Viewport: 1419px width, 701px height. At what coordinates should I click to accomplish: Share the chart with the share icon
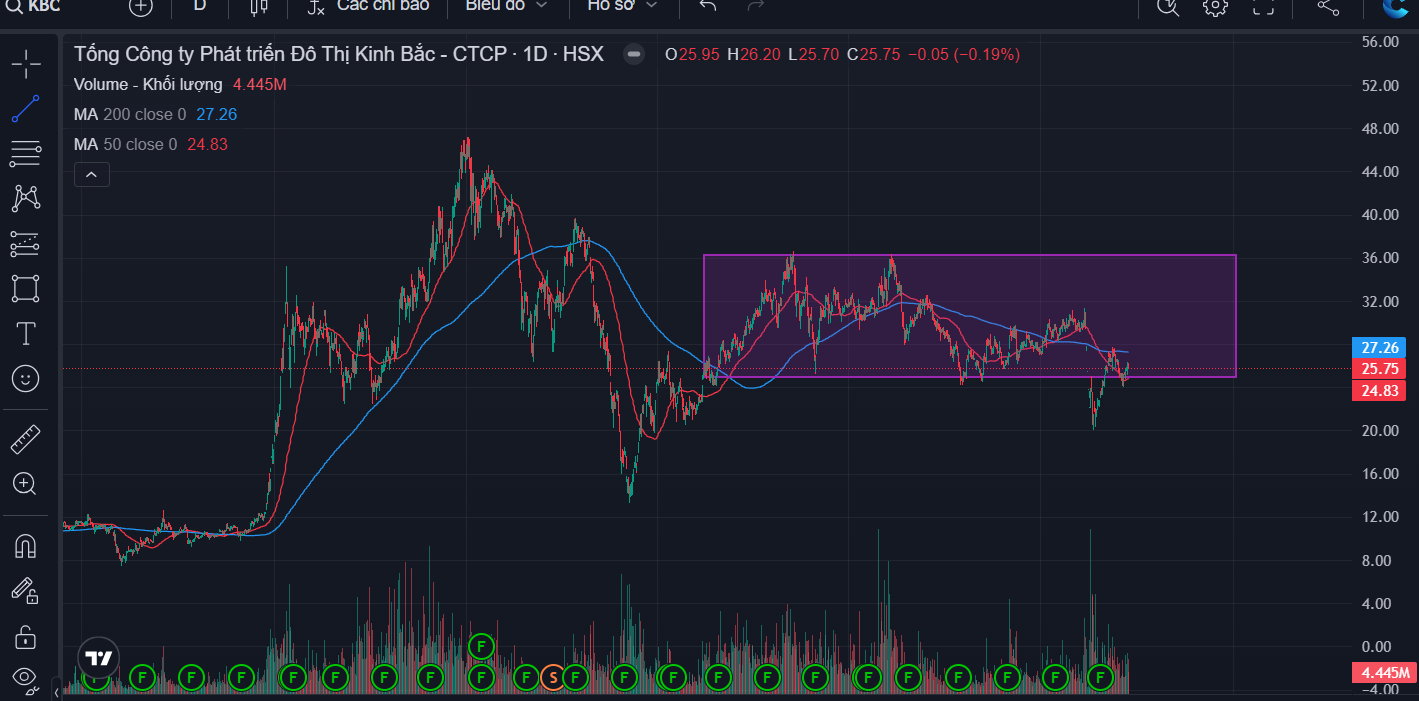1328,6
